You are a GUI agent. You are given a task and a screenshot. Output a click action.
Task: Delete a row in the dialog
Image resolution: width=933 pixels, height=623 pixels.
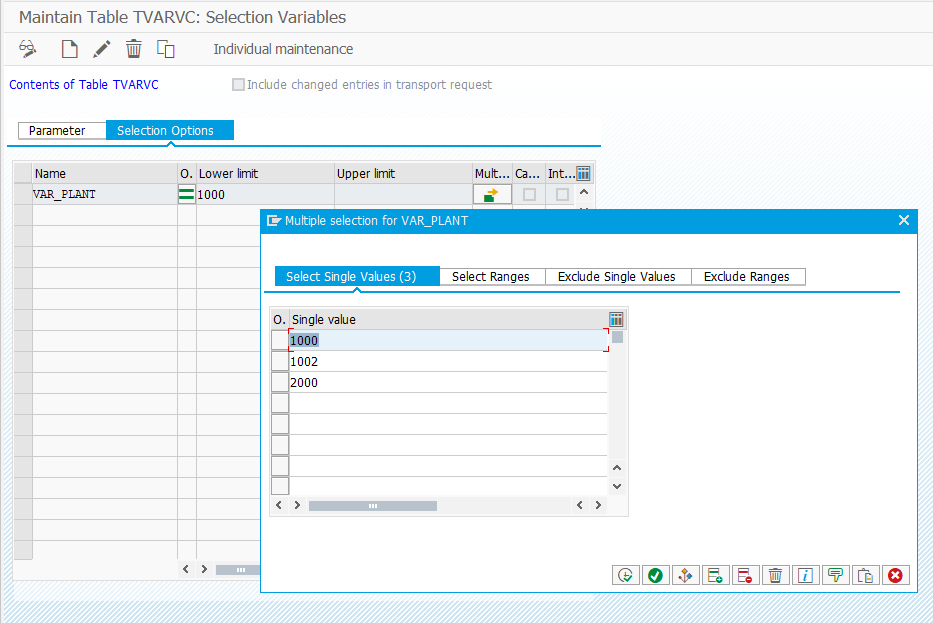coord(745,575)
